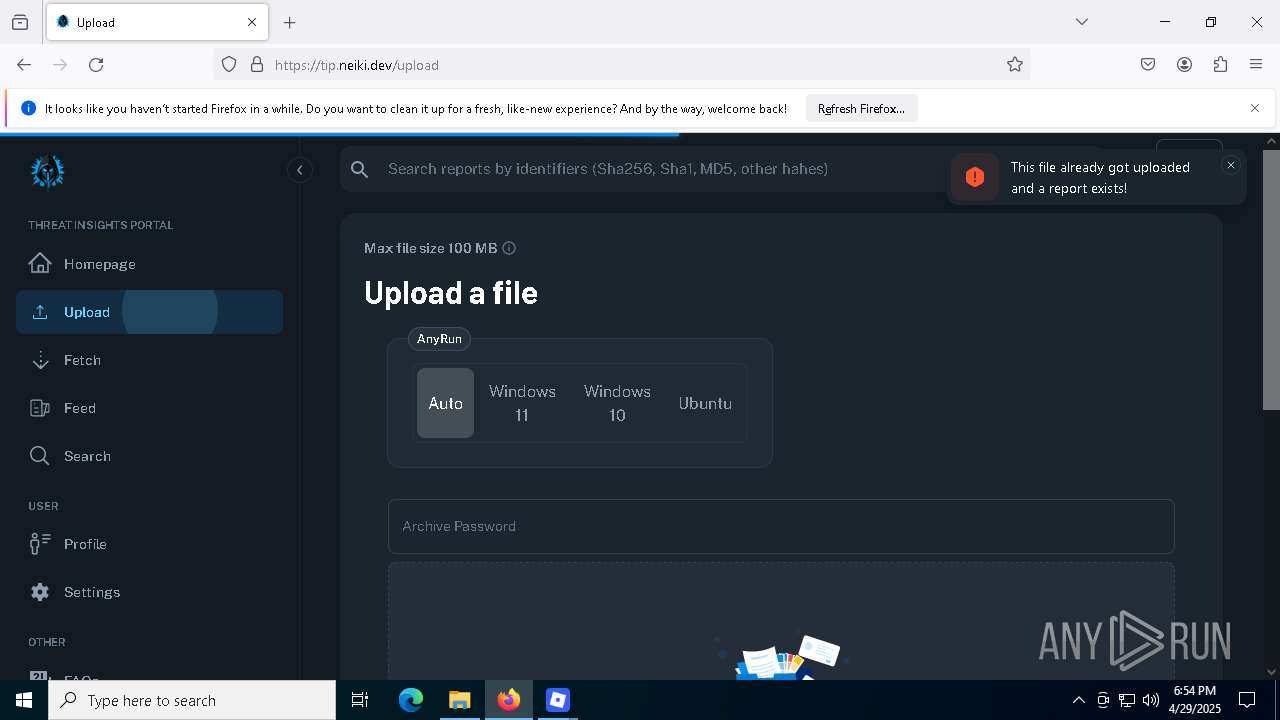Screen dimensions: 1280x720
Task: Close the Firefox refresh notification bar
Action: (1255, 108)
